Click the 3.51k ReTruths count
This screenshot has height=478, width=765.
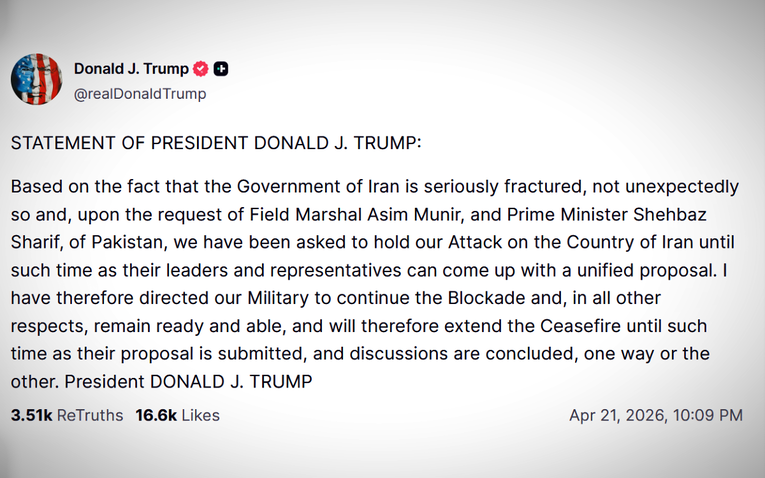click(x=67, y=415)
